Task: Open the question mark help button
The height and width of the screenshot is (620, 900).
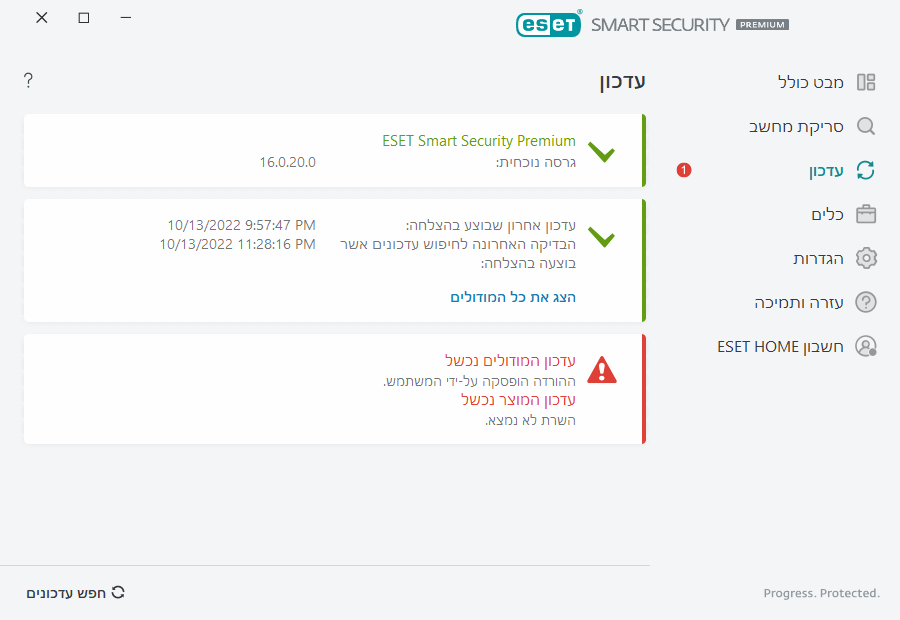Action: (28, 80)
